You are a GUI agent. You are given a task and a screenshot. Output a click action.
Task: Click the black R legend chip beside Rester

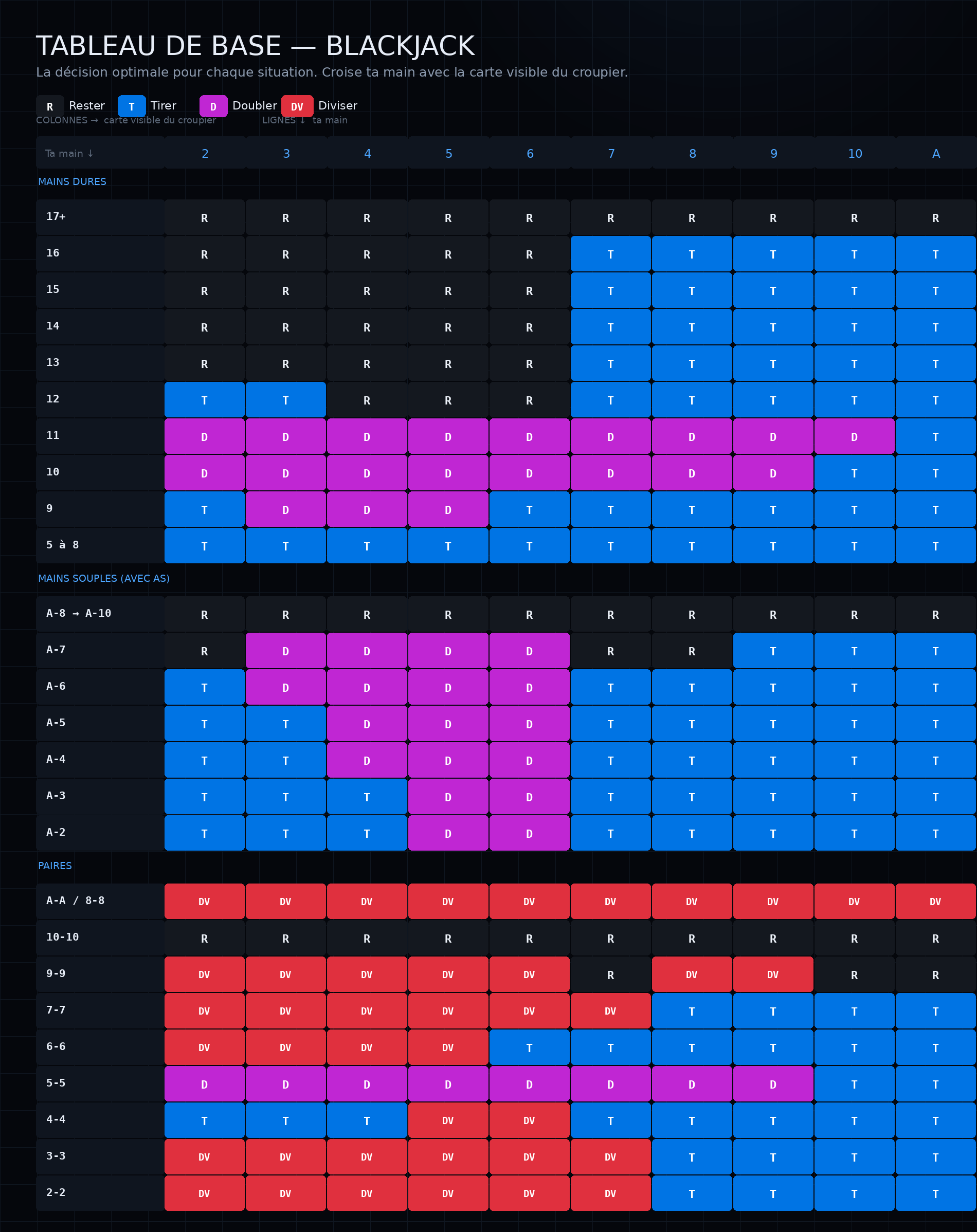50,106
